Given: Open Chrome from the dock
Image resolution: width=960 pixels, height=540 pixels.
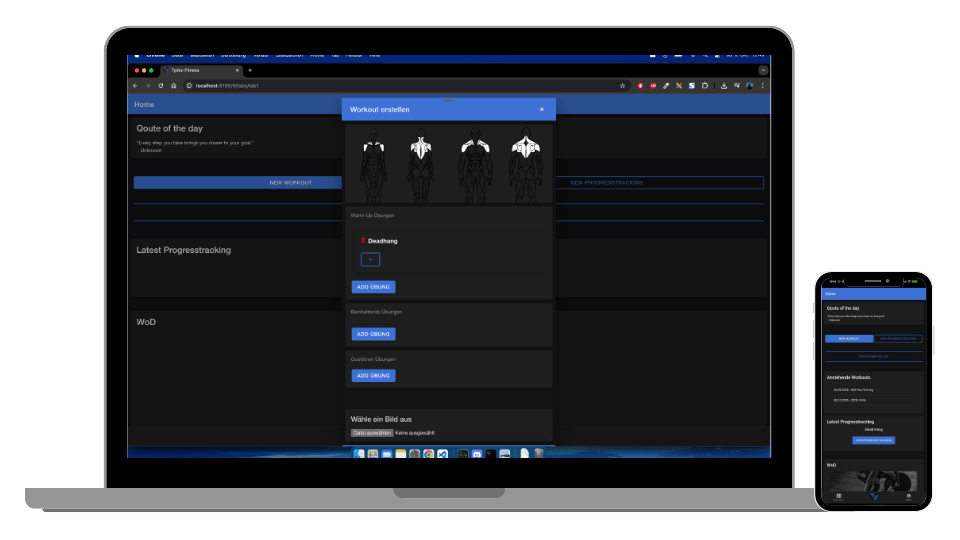Looking at the screenshot, I should click(429, 454).
